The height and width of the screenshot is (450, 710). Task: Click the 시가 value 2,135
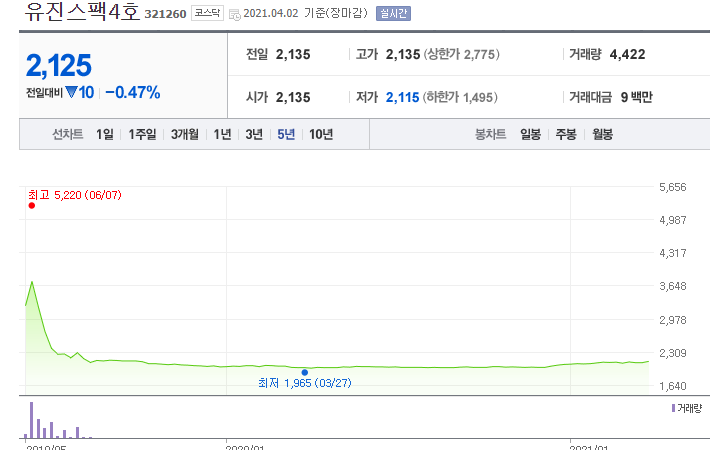click(x=293, y=97)
